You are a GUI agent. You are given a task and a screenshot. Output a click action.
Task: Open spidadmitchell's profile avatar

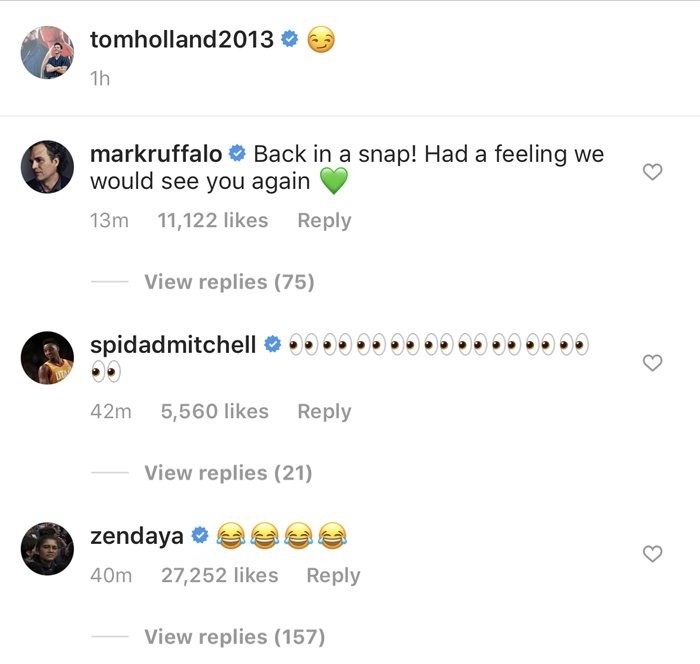coord(47,358)
